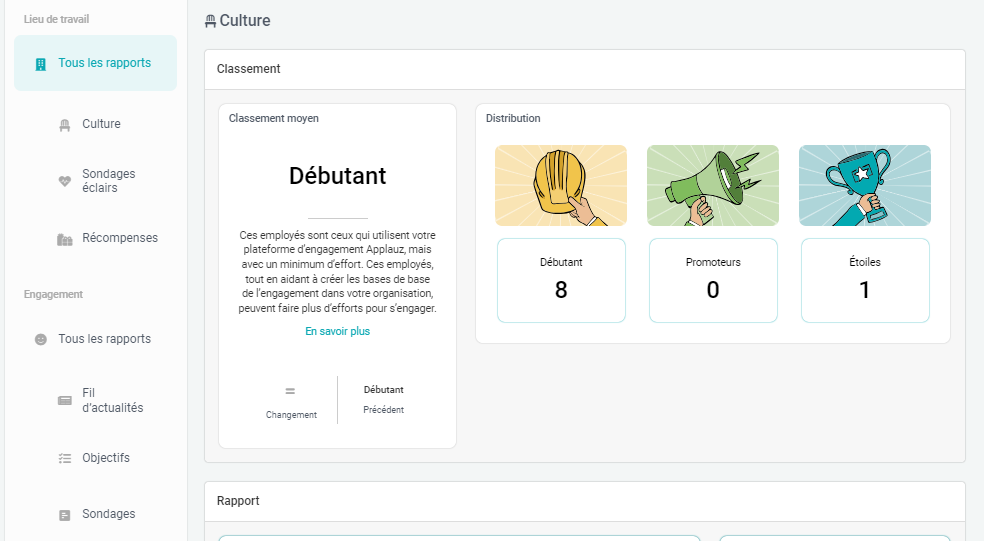984x541 pixels.
Task: Follow the En savoir plus link
Action: point(337,331)
